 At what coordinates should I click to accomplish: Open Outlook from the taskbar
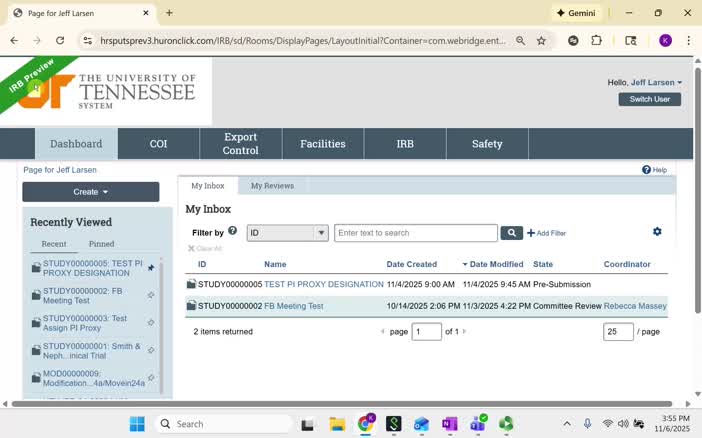point(421,424)
